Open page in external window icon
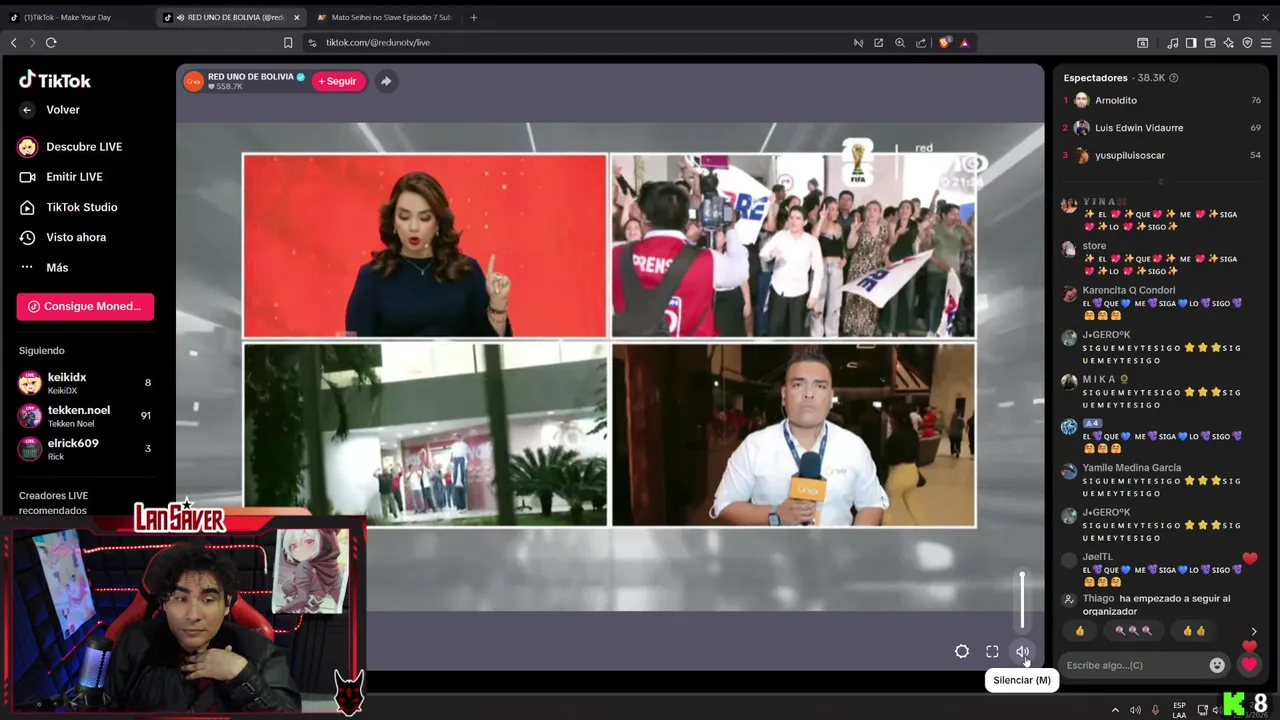Image resolution: width=1280 pixels, height=720 pixels. coord(878,43)
